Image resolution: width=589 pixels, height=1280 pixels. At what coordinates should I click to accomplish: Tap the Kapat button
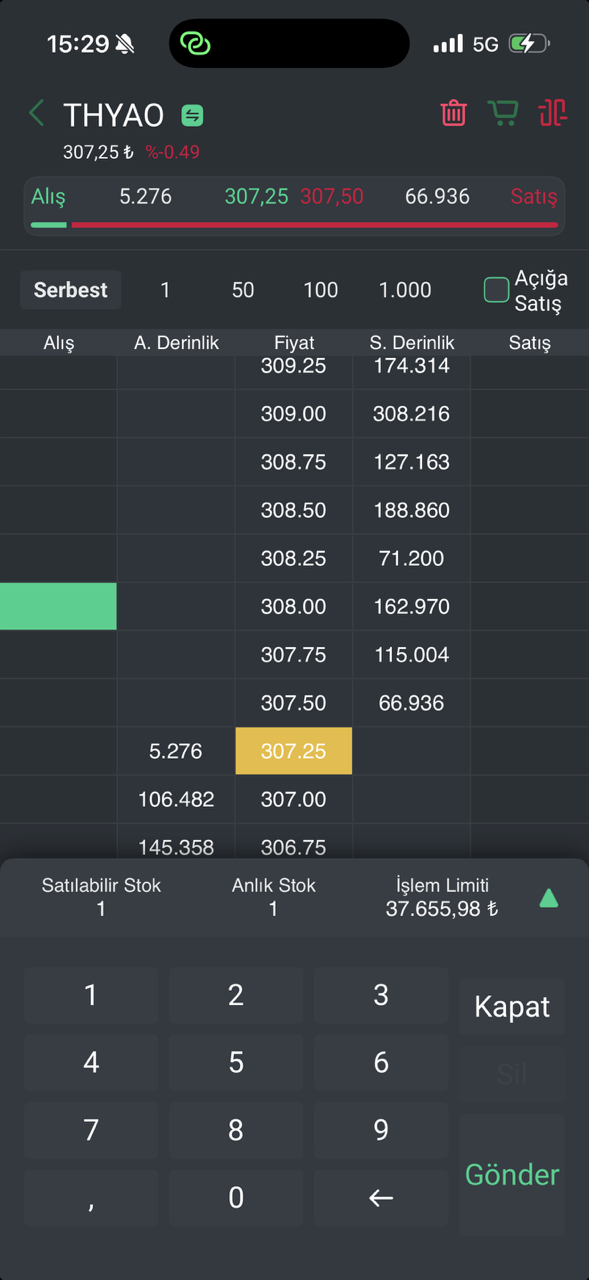[x=512, y=1007]
